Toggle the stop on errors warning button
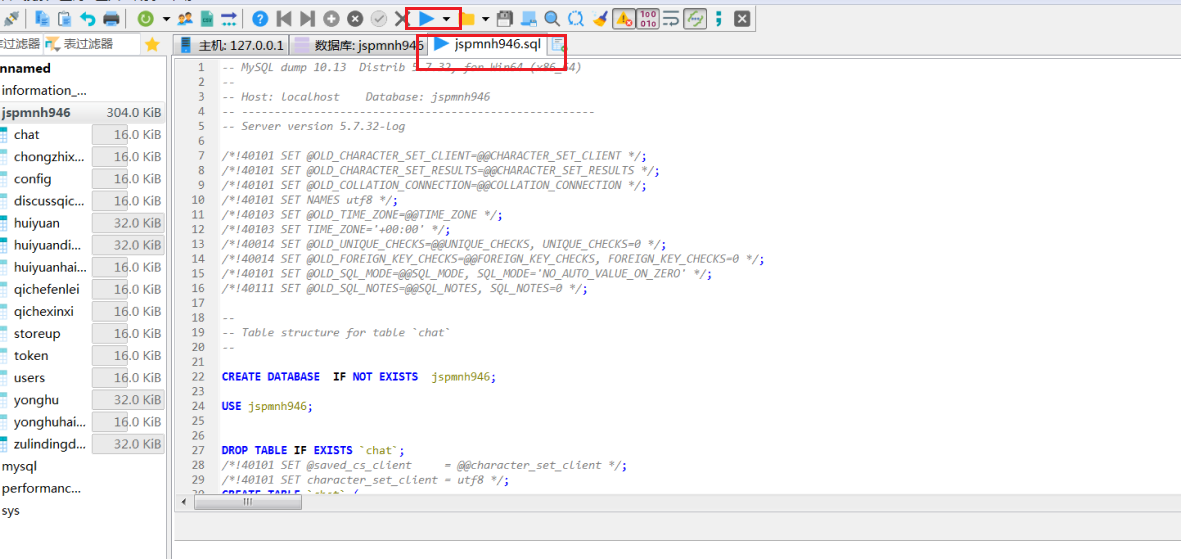 624,18
